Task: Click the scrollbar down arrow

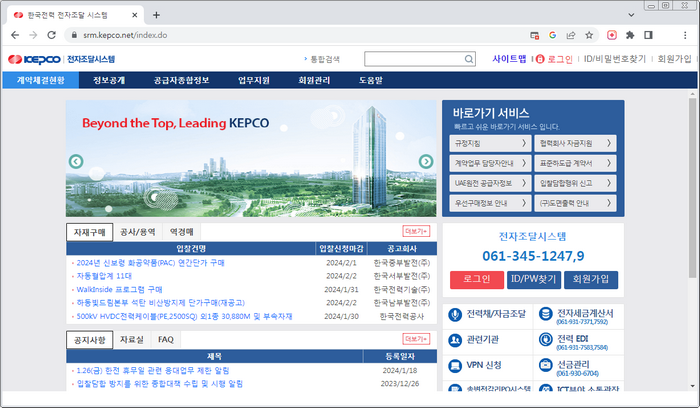Action: pos(692,386)
